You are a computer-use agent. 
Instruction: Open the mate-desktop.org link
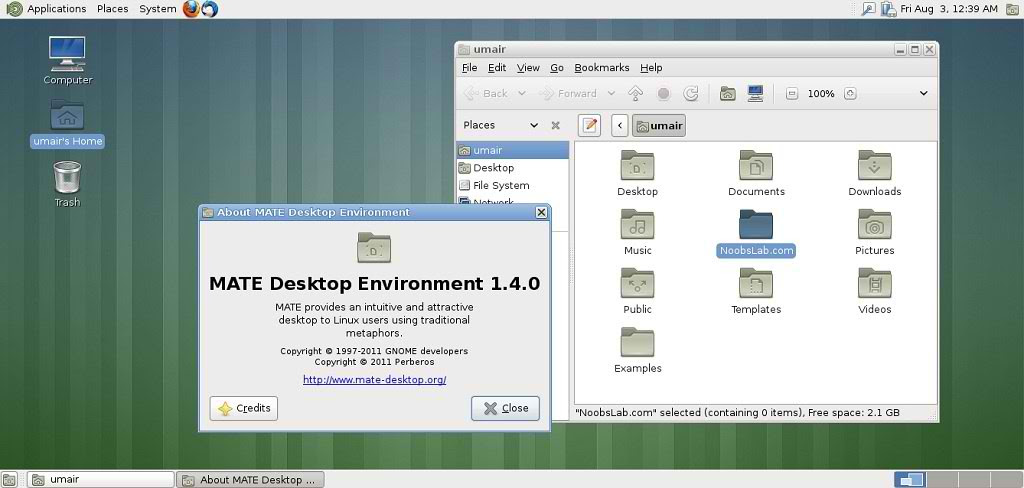click(x=375, y=380)
